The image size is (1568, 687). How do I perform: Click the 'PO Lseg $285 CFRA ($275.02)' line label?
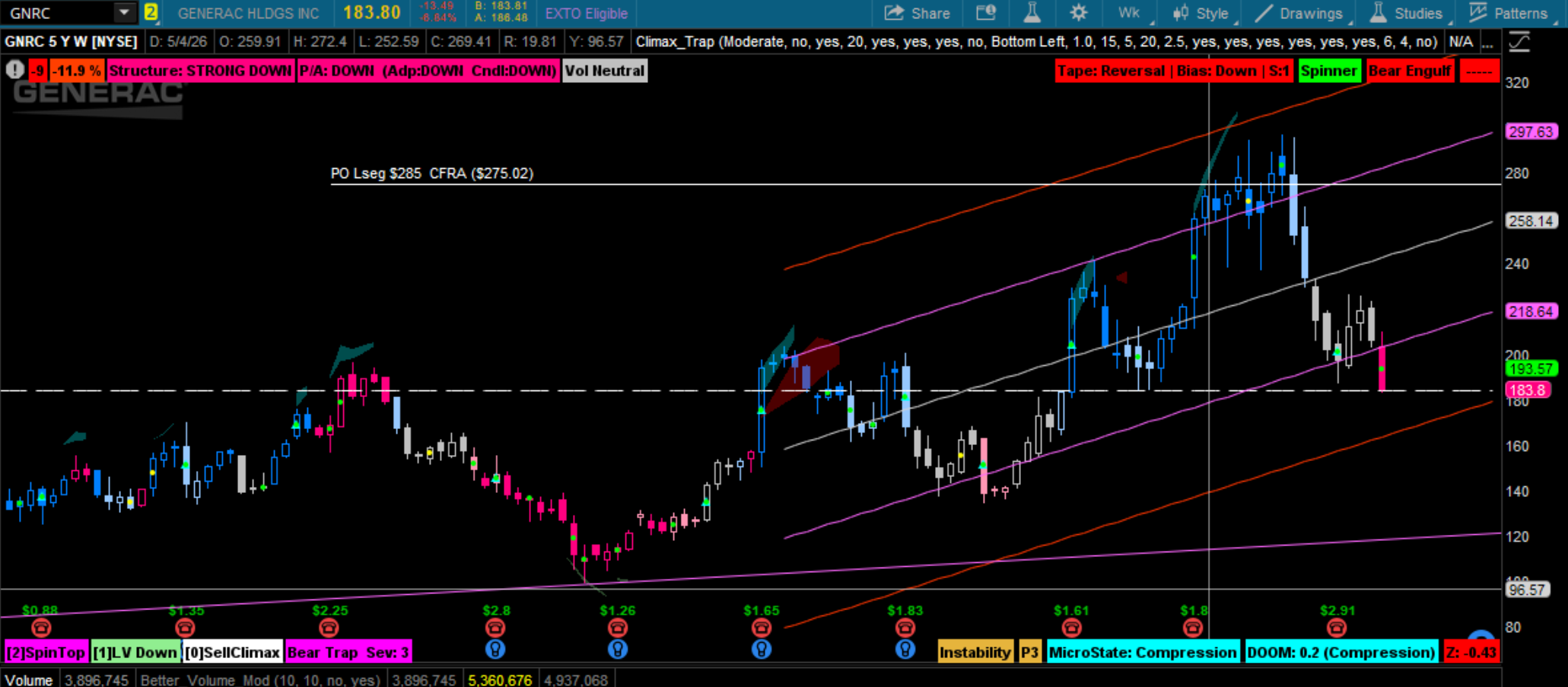[x=431, y=173]
